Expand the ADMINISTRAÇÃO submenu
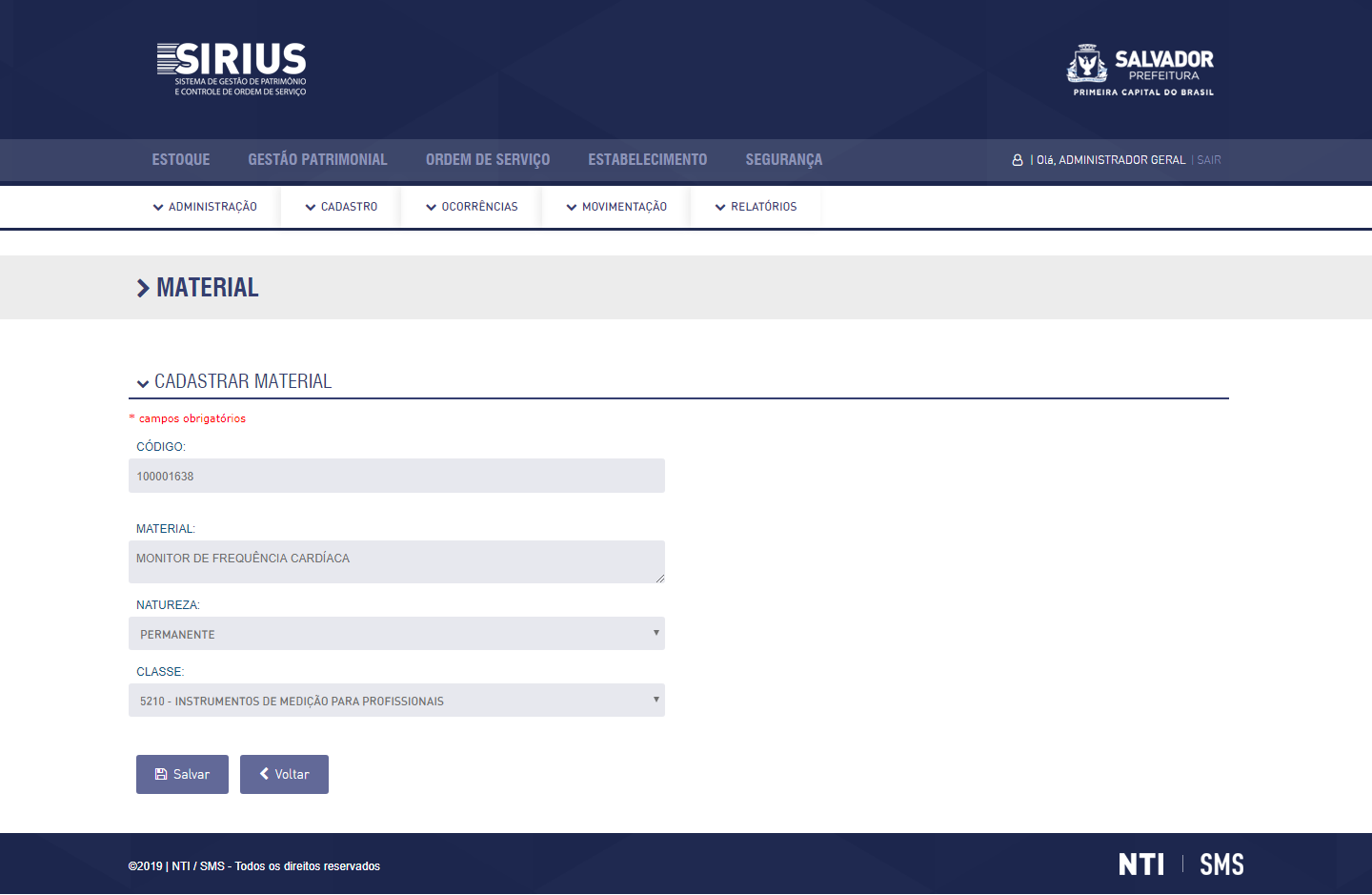 click(205, 207)
